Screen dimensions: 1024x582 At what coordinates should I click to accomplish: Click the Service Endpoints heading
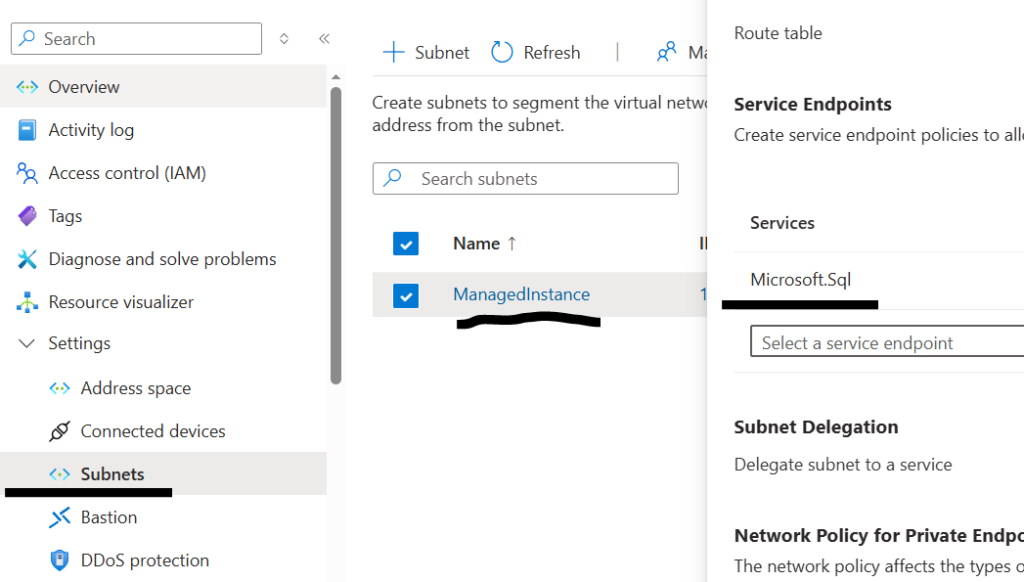click(812, 105)
